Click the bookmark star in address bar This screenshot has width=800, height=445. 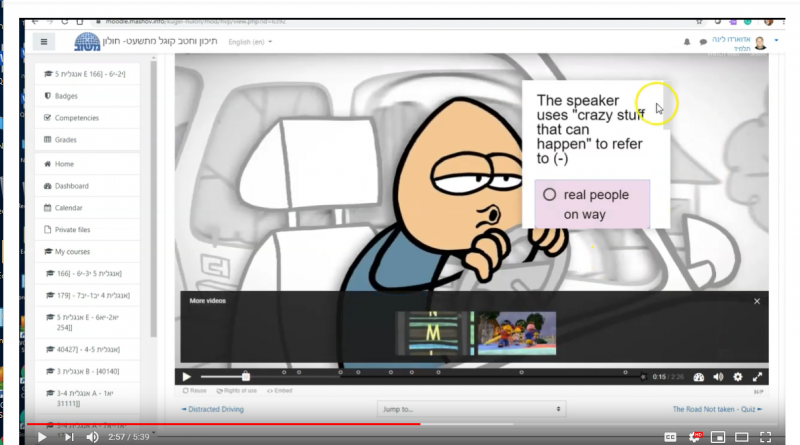pos(699,21)
